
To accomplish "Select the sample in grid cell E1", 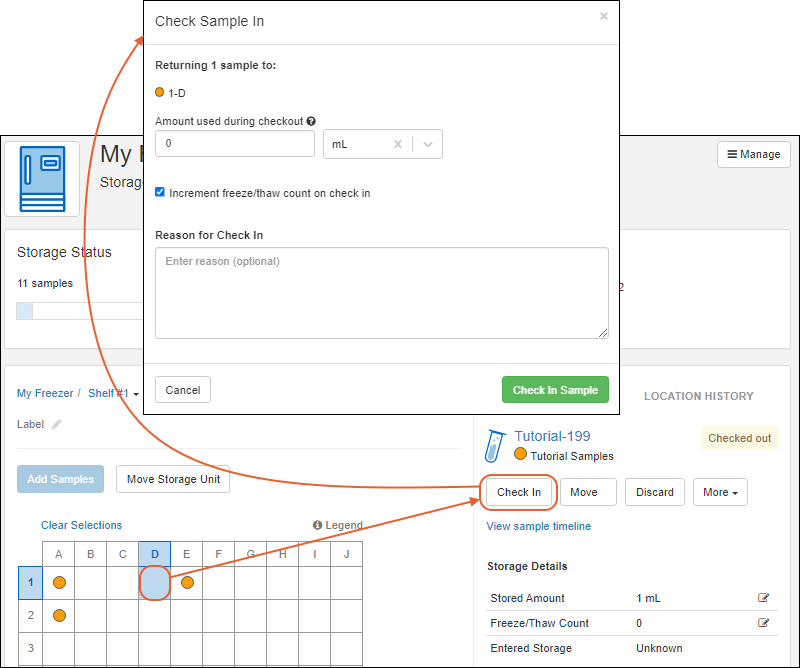I will [187, 582].
